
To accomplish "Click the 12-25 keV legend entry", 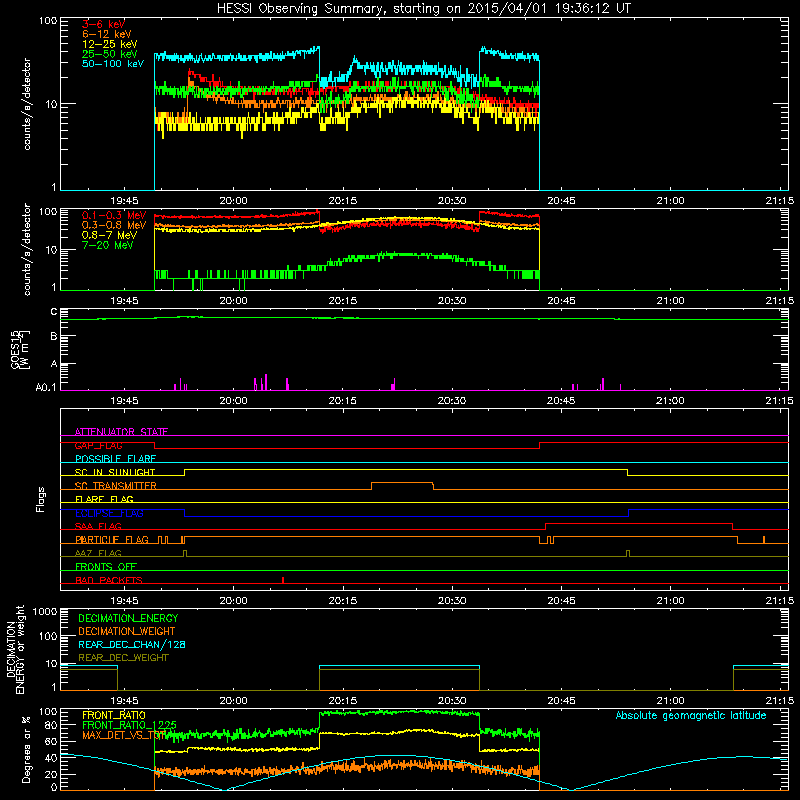I will pyautogui.click(x=110, y=44).
